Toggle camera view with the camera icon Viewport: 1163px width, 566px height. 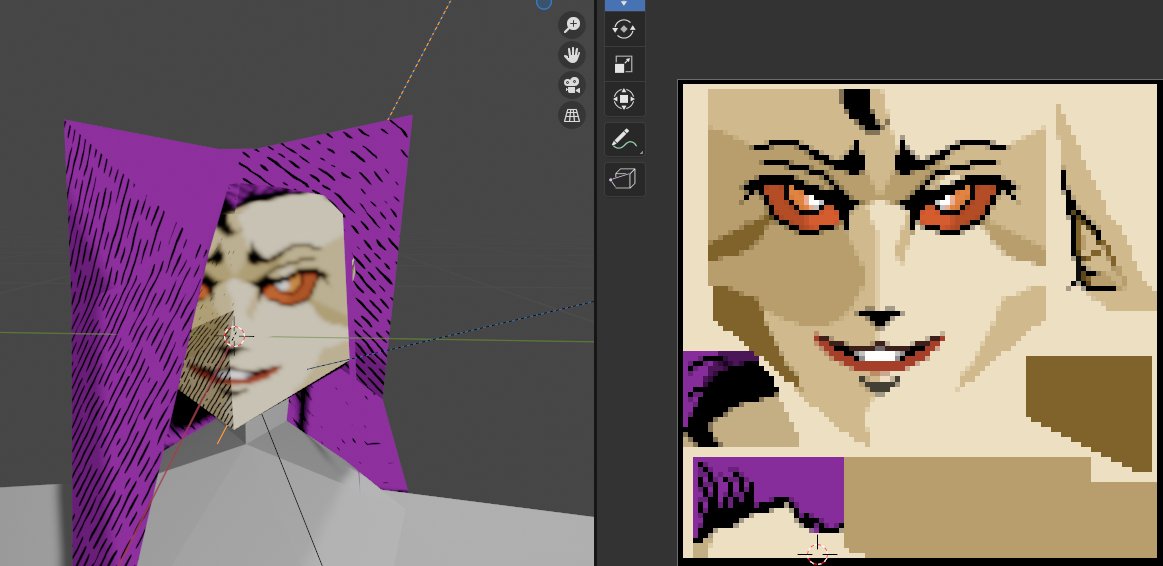(571, 85)
